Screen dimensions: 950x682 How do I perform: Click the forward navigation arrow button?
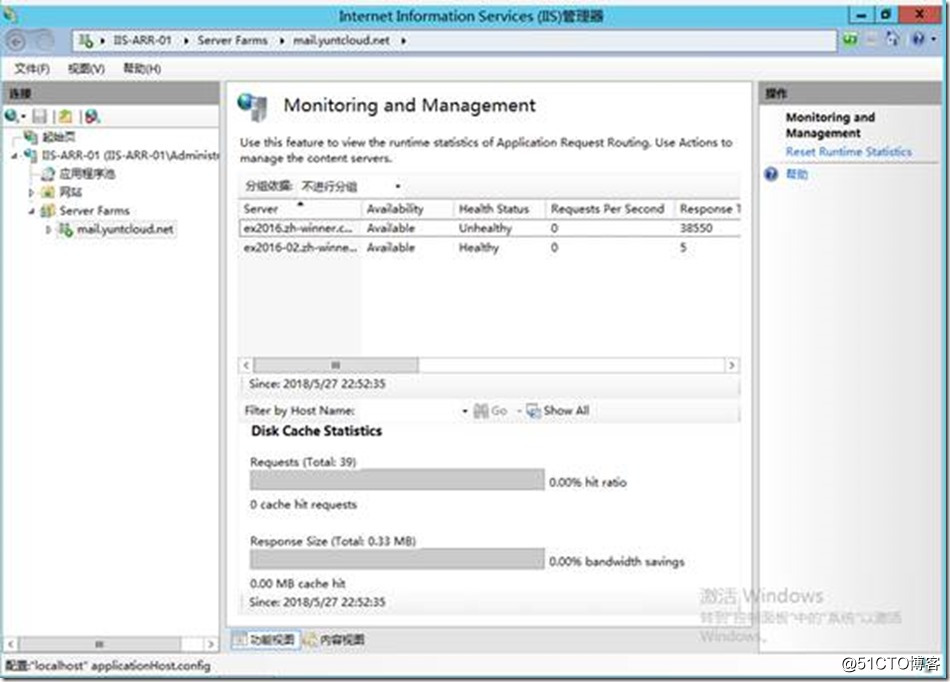(x=44, y=41)
